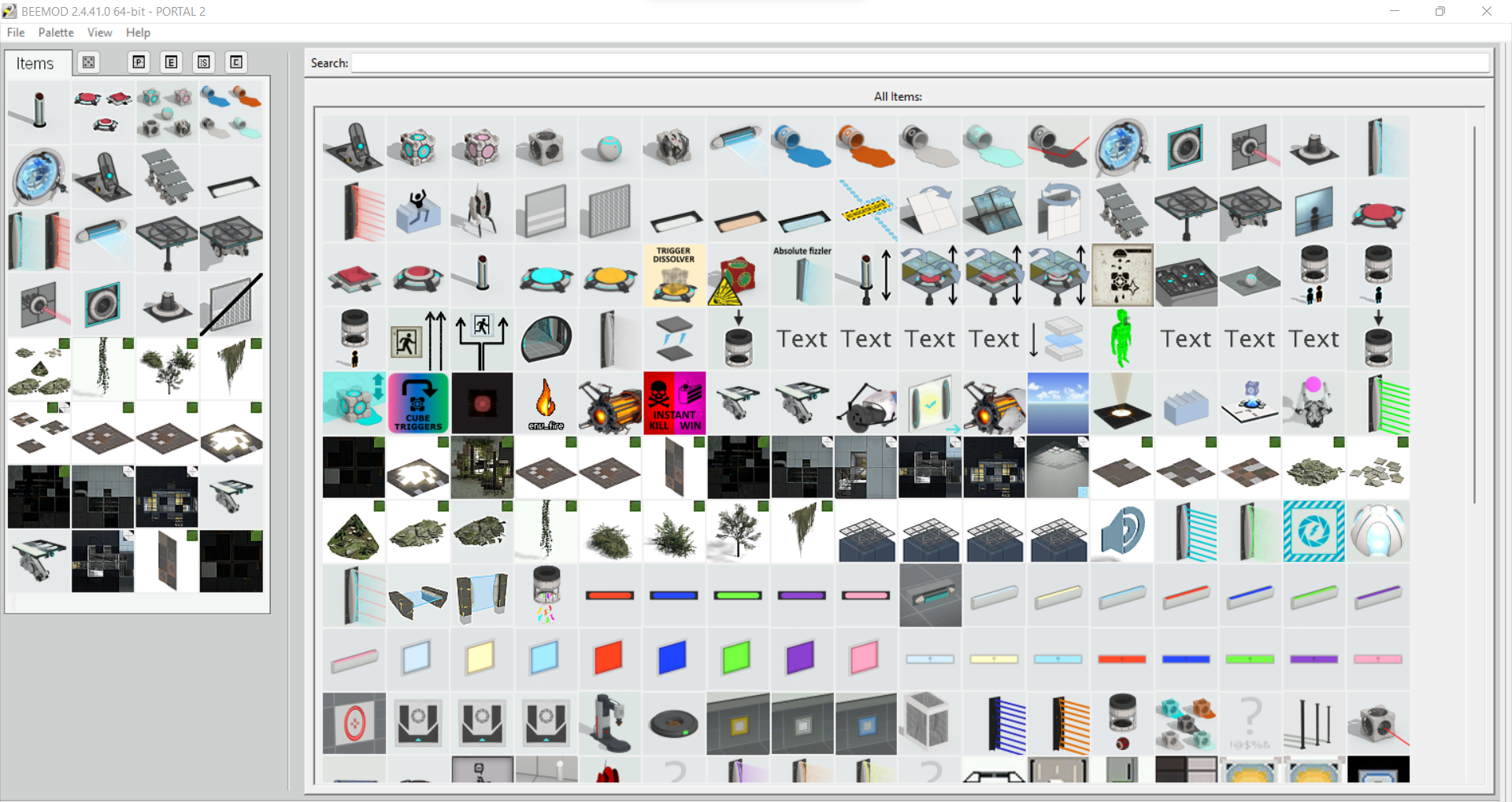Open the Help menu
1512x802 pixels.
point(138,32)
